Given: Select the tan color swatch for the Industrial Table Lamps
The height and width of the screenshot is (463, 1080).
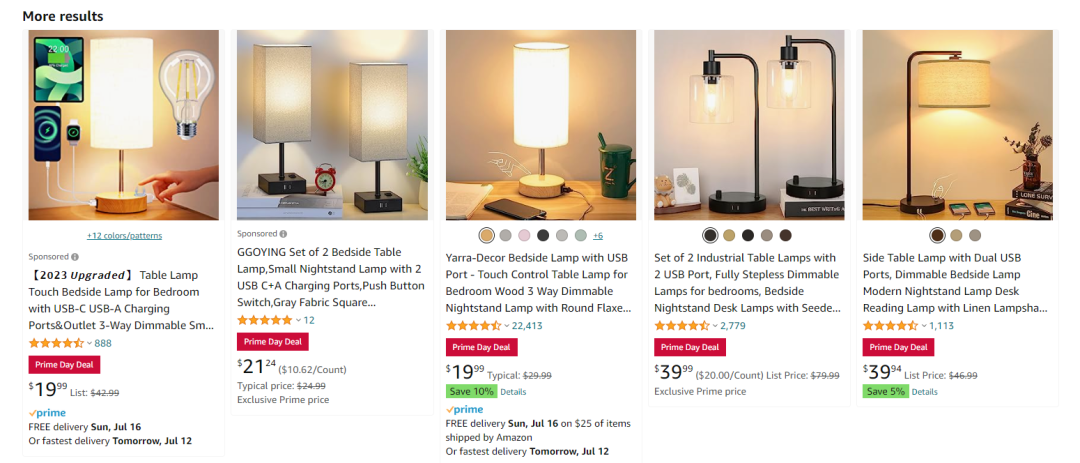Looking at the screenshot, I should [729, 236].
